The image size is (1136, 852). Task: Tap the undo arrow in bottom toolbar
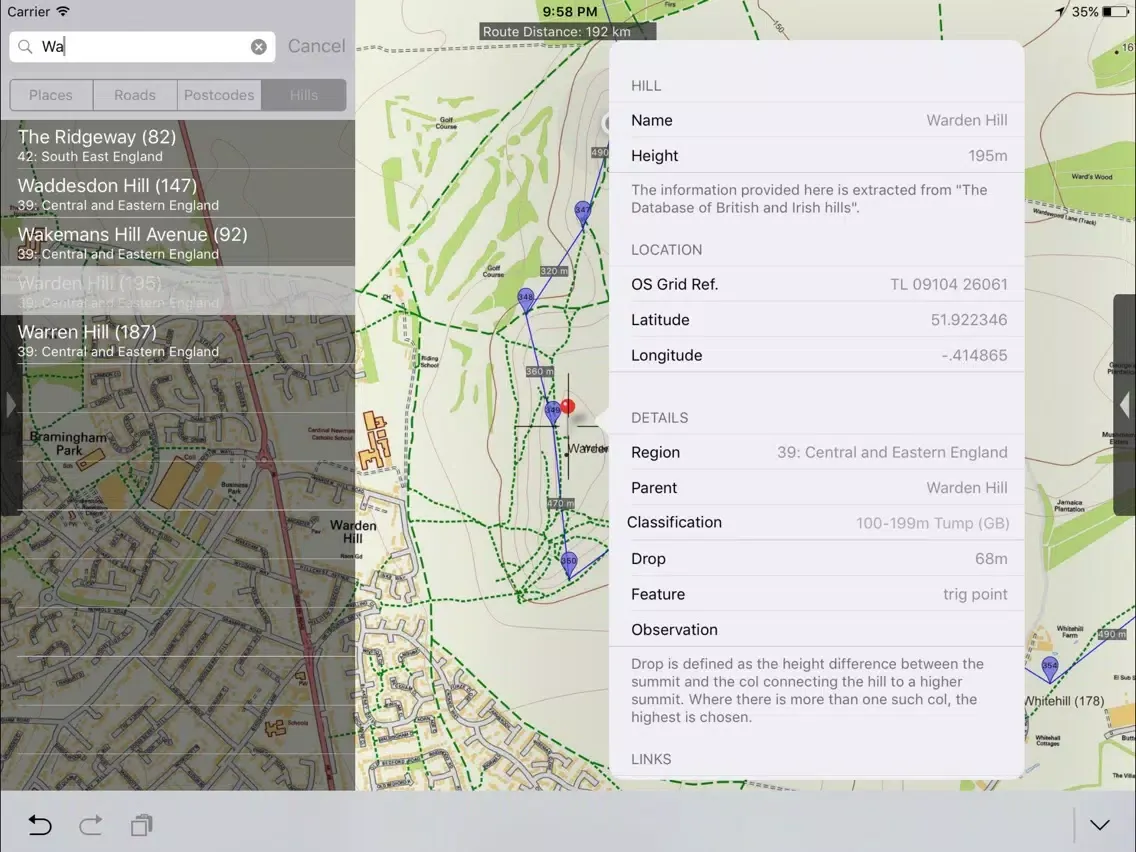point(40,825)
